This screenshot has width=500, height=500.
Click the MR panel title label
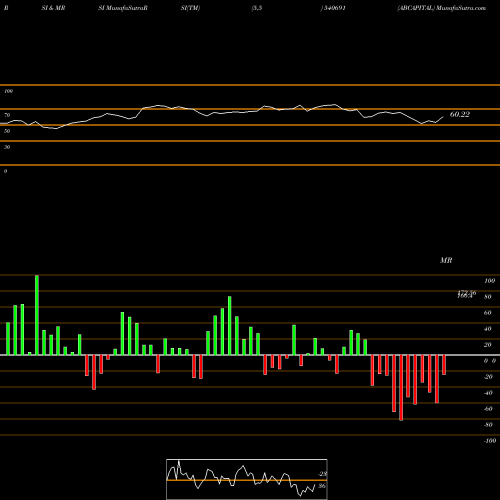pos(446,260)
